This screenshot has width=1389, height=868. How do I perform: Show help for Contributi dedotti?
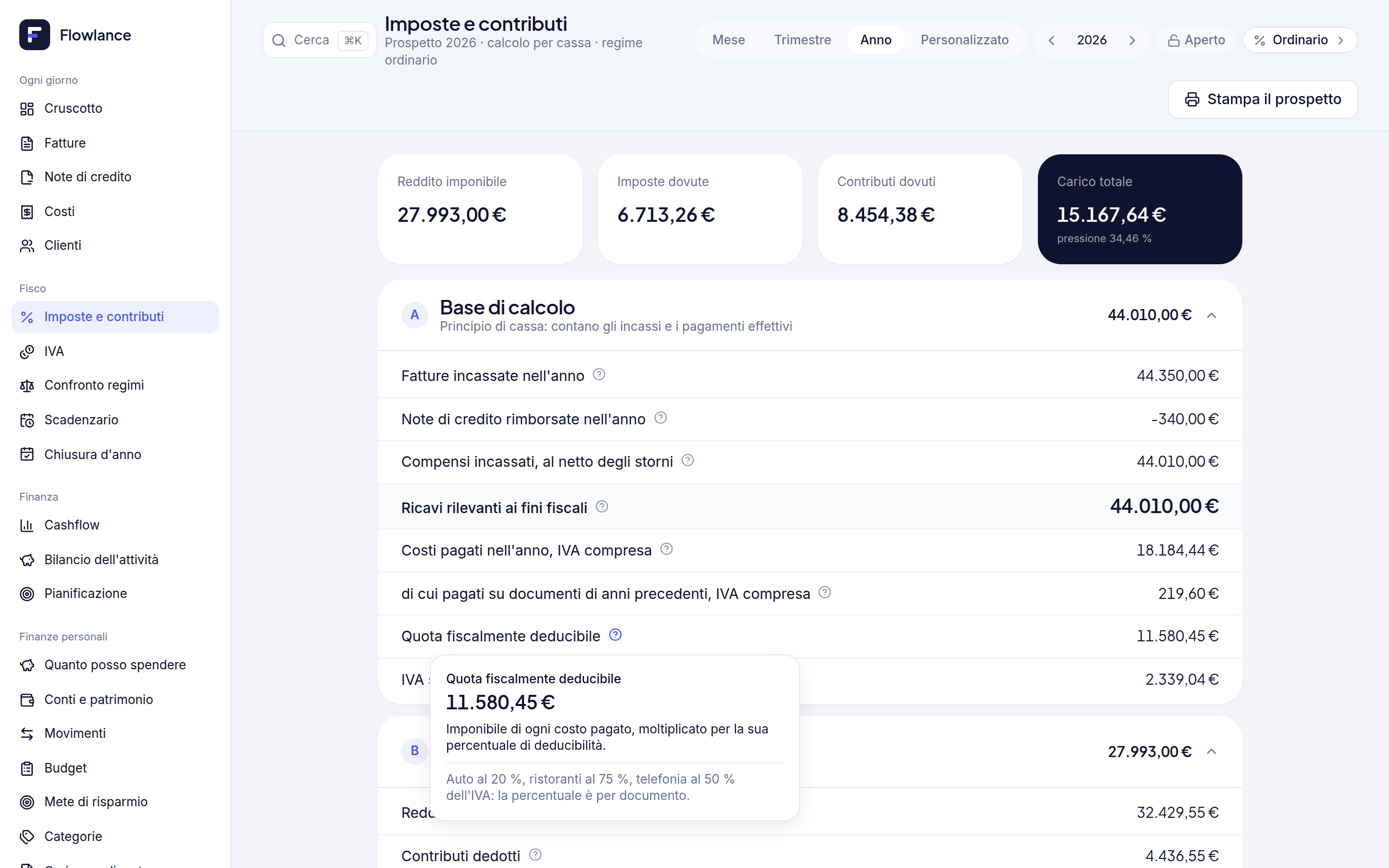[x=535, y=855]
